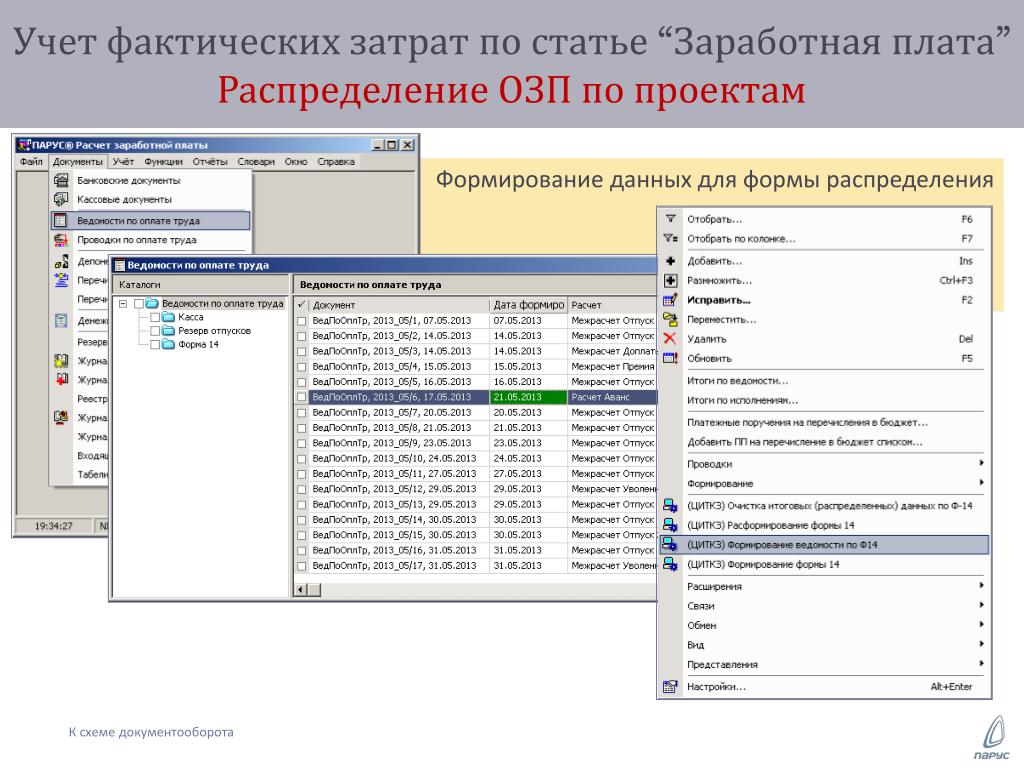
Task: Toggle the Касса catalog checkbox
Action: [155, 317]
